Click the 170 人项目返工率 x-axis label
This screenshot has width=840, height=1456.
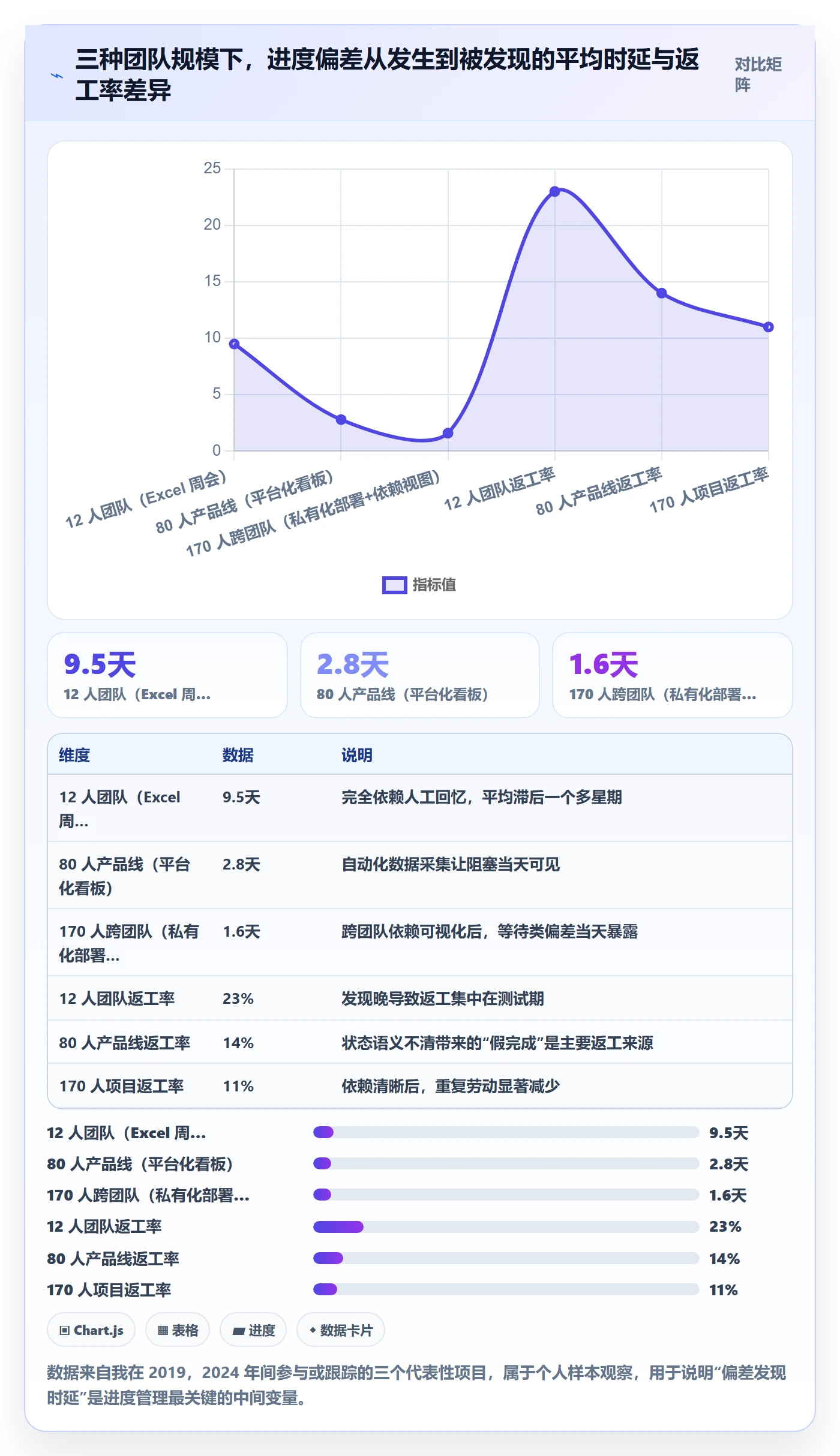point(709,490)
